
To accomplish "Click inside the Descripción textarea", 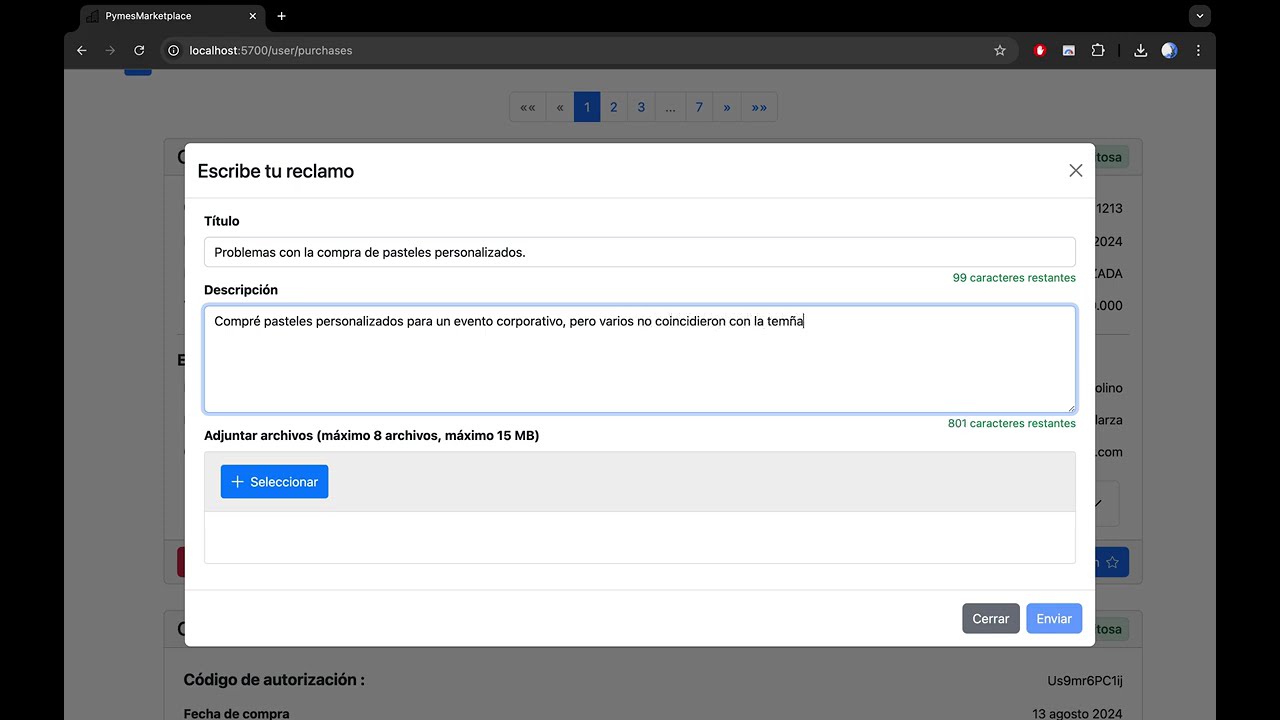I will (x=640, y=359).
